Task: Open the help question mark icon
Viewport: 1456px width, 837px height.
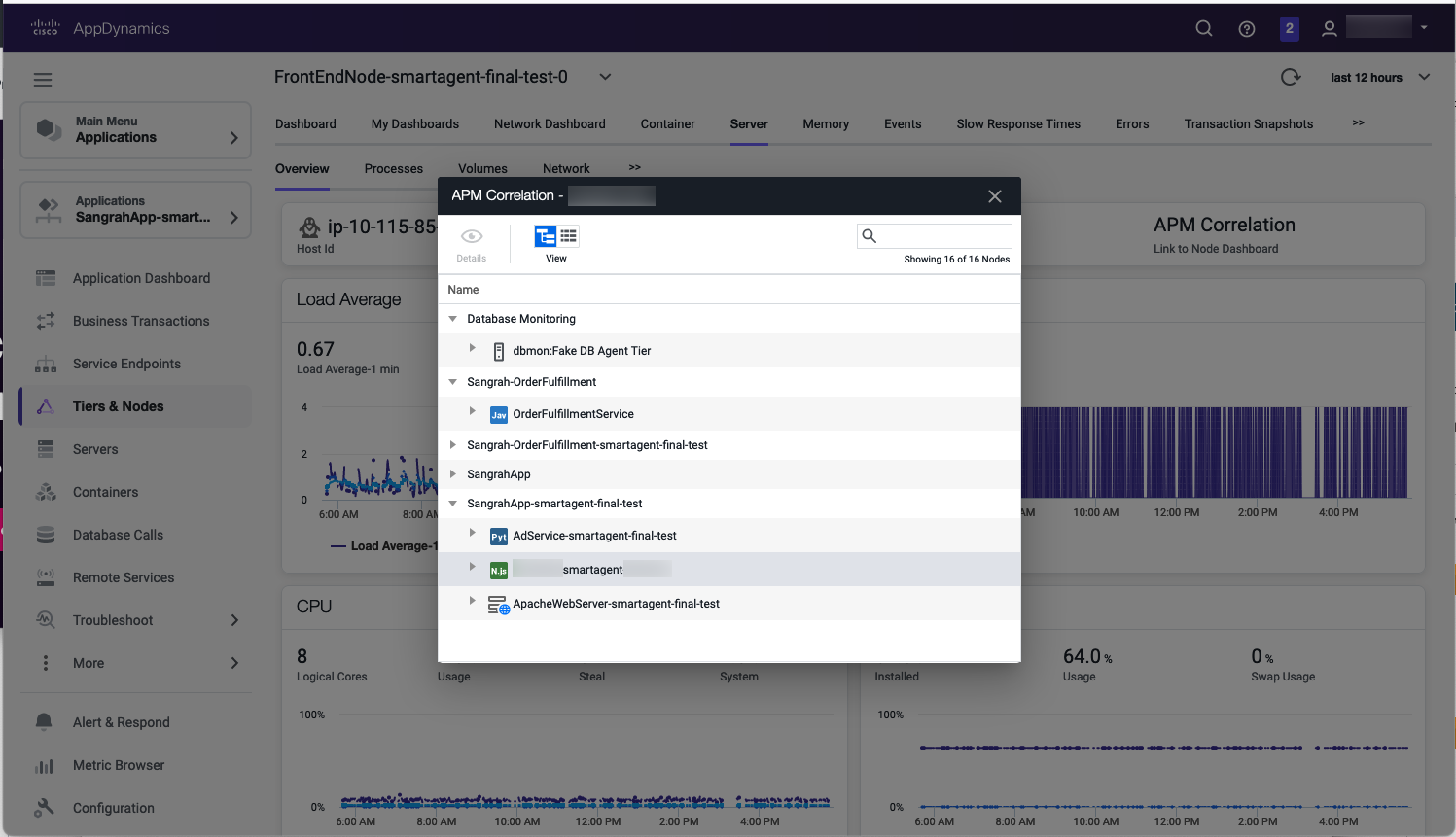Action: 1247,29
